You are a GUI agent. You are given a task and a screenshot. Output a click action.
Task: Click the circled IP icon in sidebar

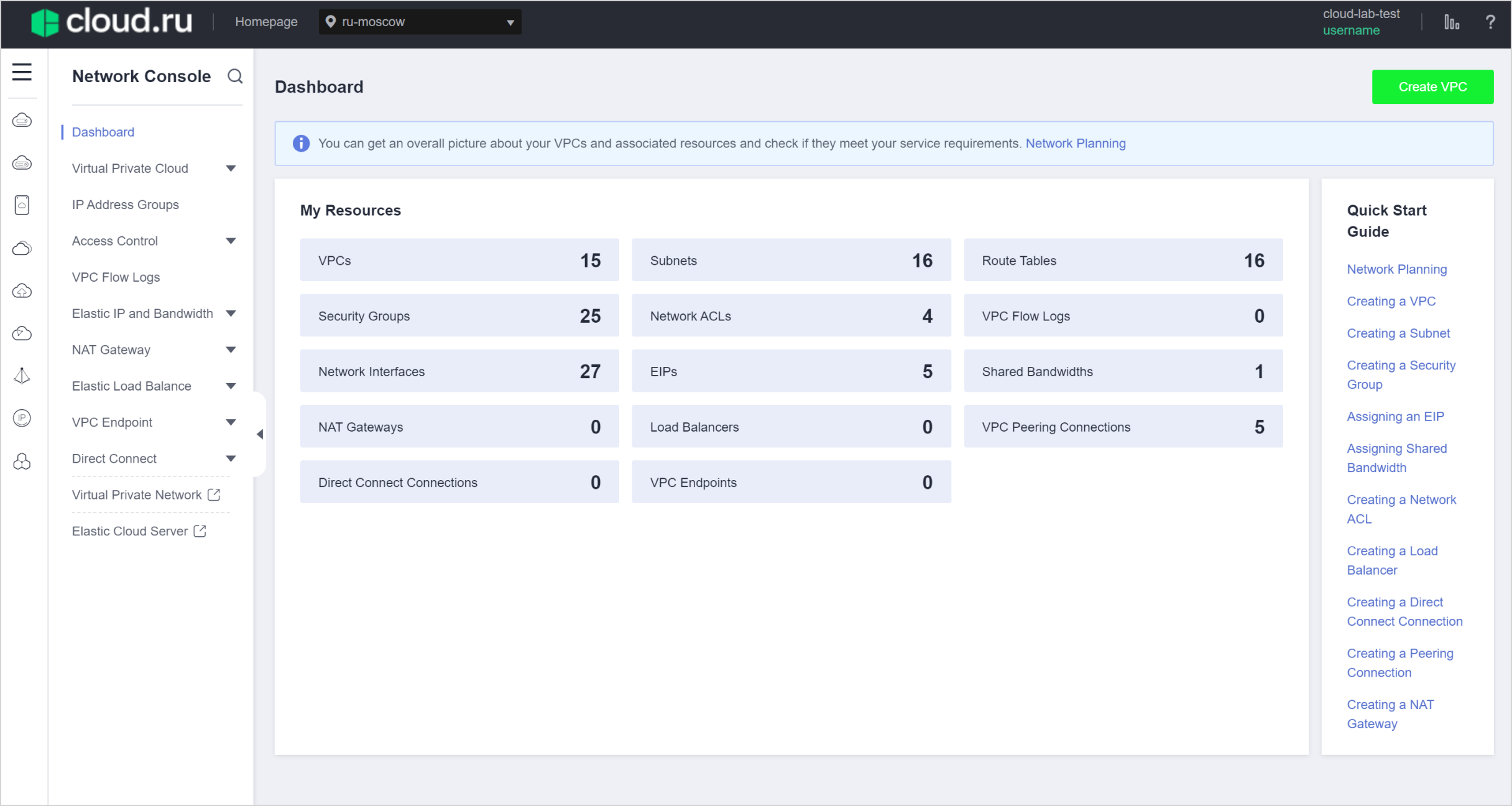click(22, 418)
